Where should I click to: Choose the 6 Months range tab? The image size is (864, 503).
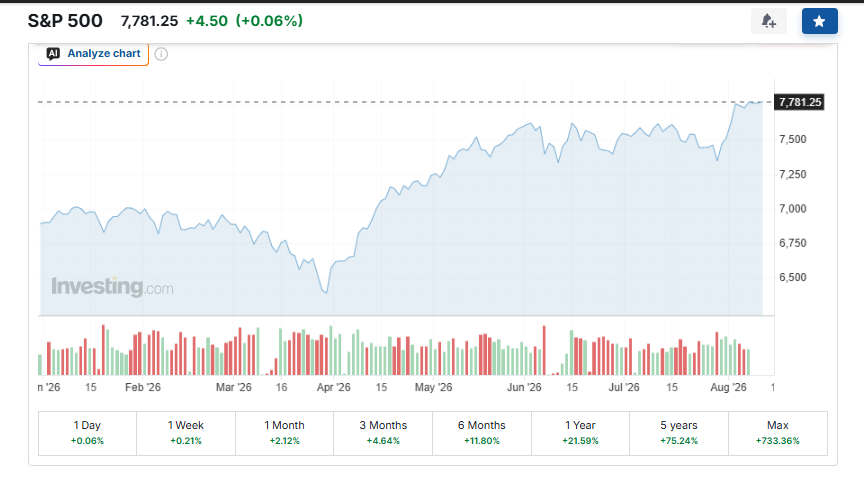tap(482, 433)
